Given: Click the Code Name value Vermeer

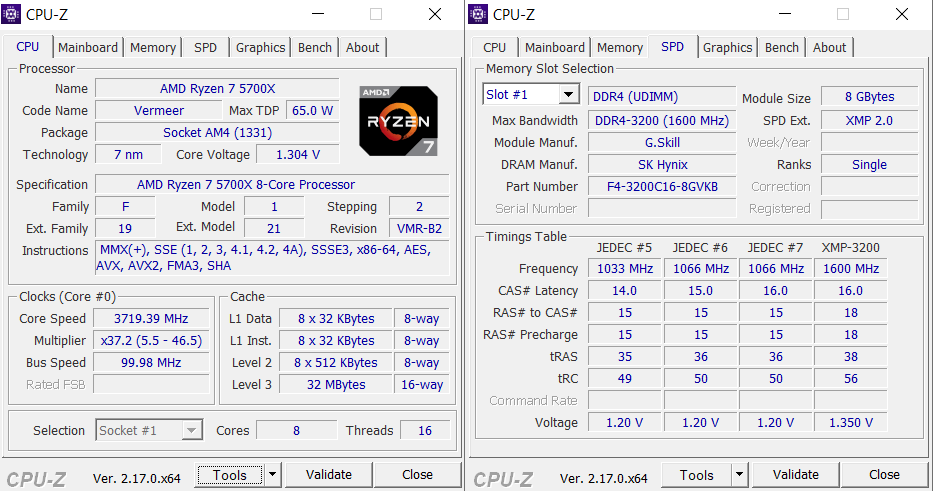Looking at the screenshot, I should 159,111.
